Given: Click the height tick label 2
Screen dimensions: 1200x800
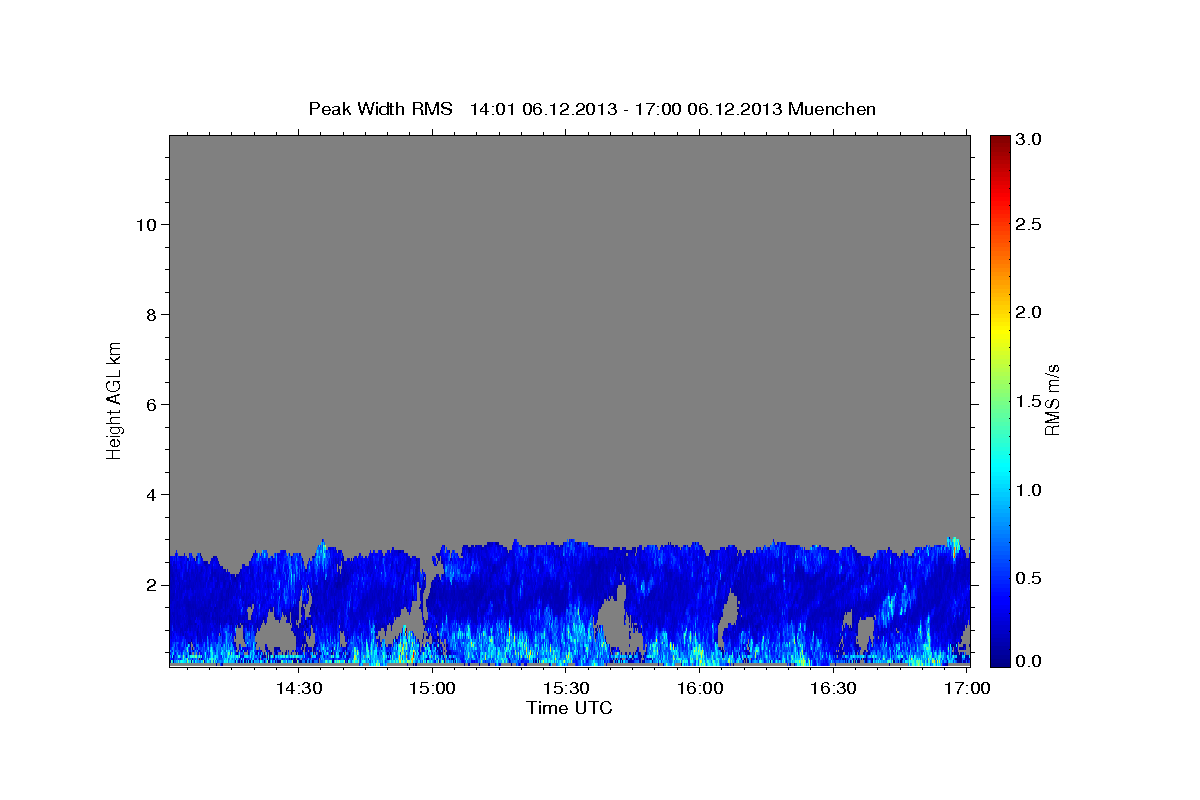Looking at the screenshot, I should pyautogui.click(x=149, y=584).
